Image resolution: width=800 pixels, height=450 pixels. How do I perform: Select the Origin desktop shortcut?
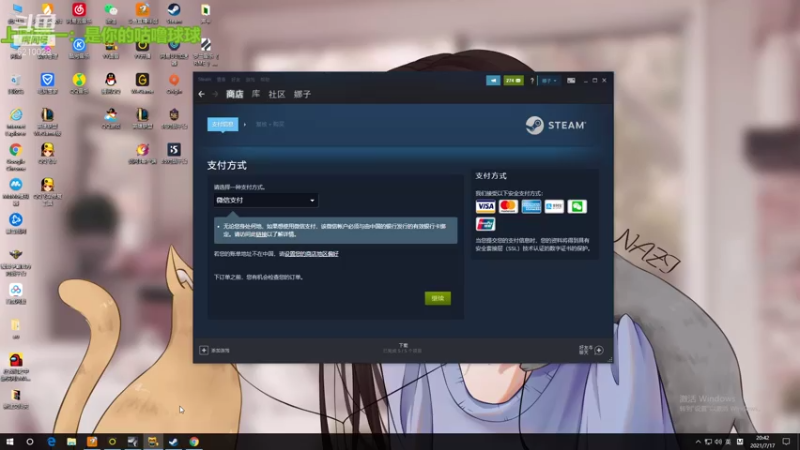click(x=174, y=83)
